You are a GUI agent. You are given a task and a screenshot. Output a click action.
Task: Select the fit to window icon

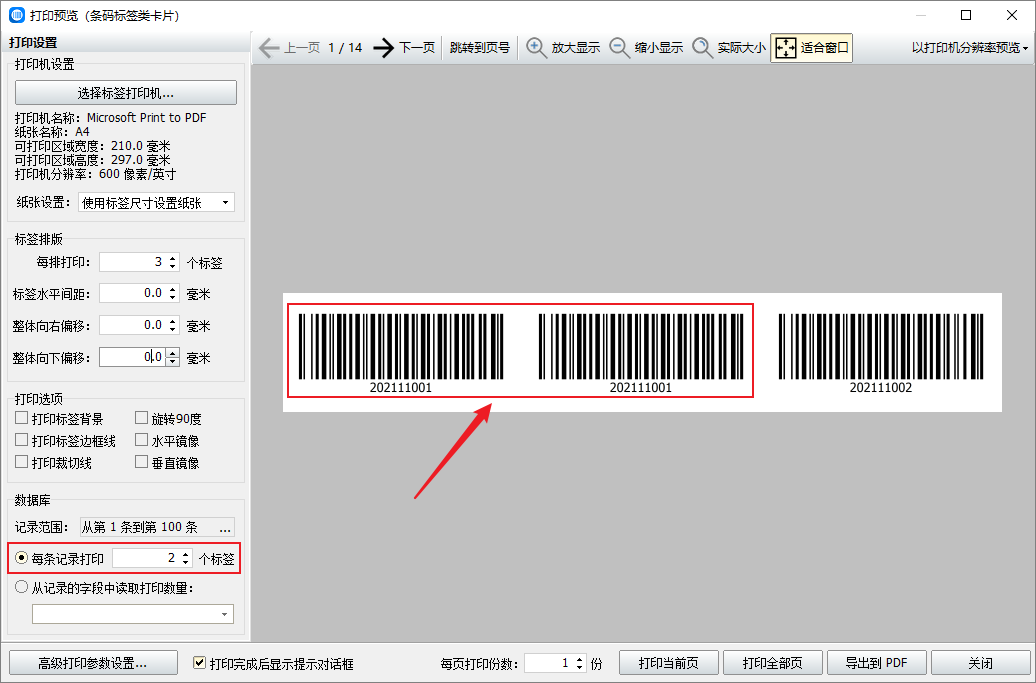786,48
